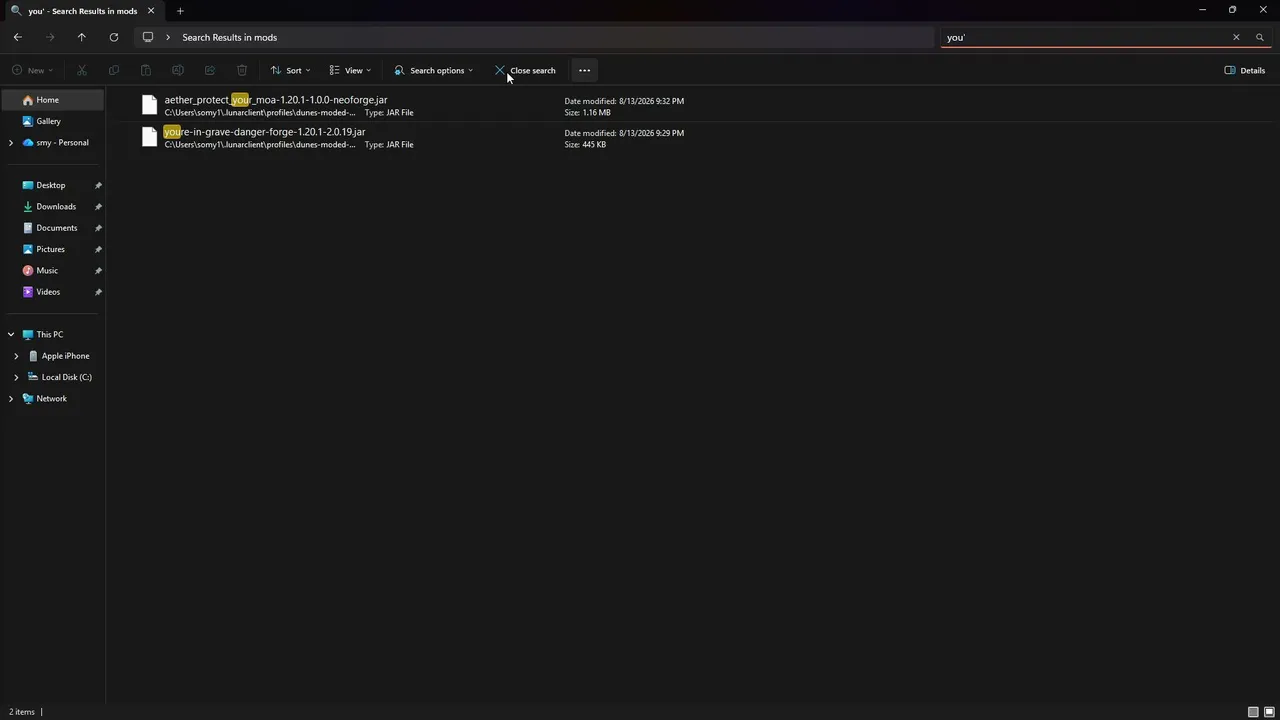Open the Sort dropdown
Viewport: 1280px width, 720px height.
[x=291, y=70]
